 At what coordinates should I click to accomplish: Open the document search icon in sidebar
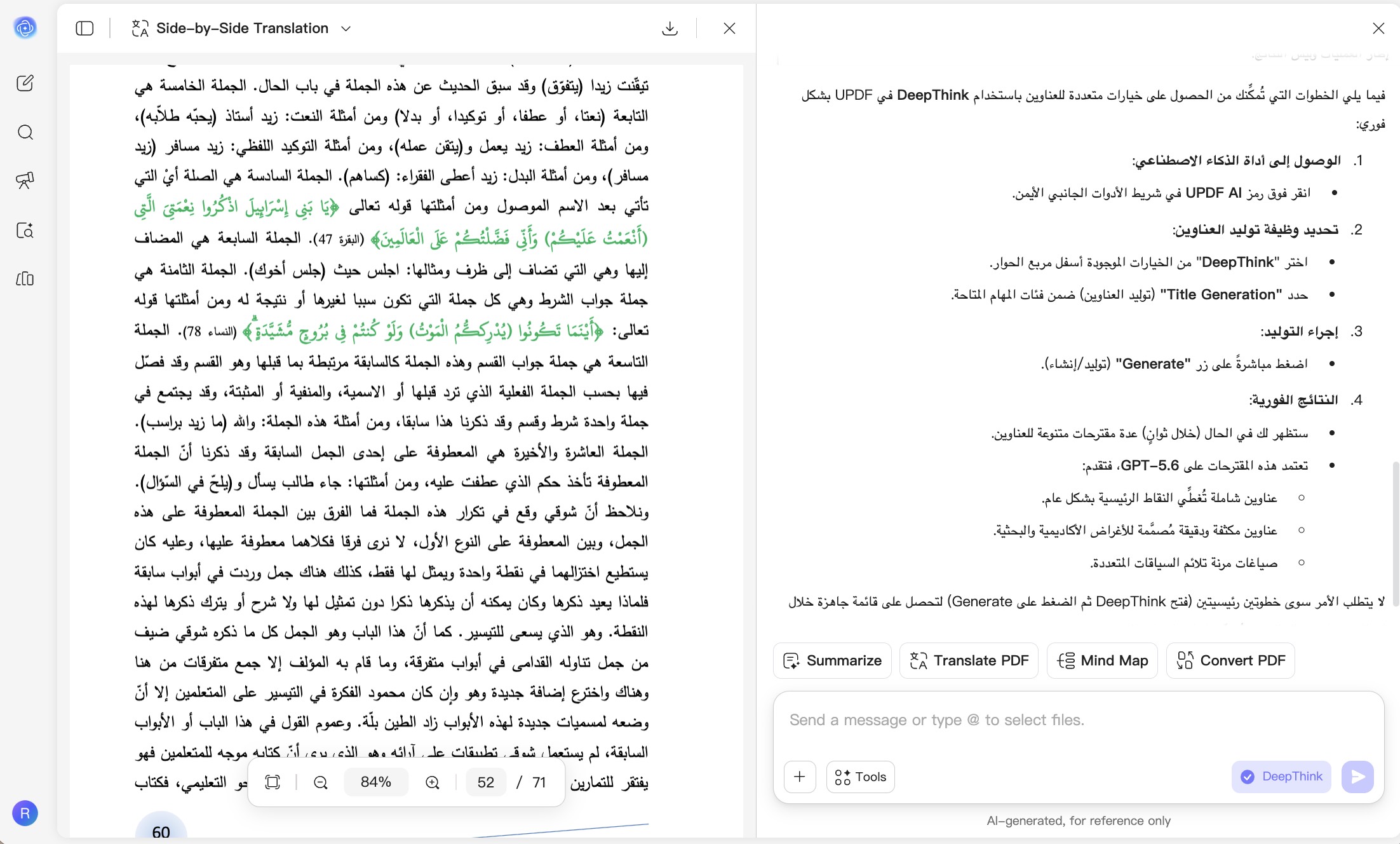[25, 230]
